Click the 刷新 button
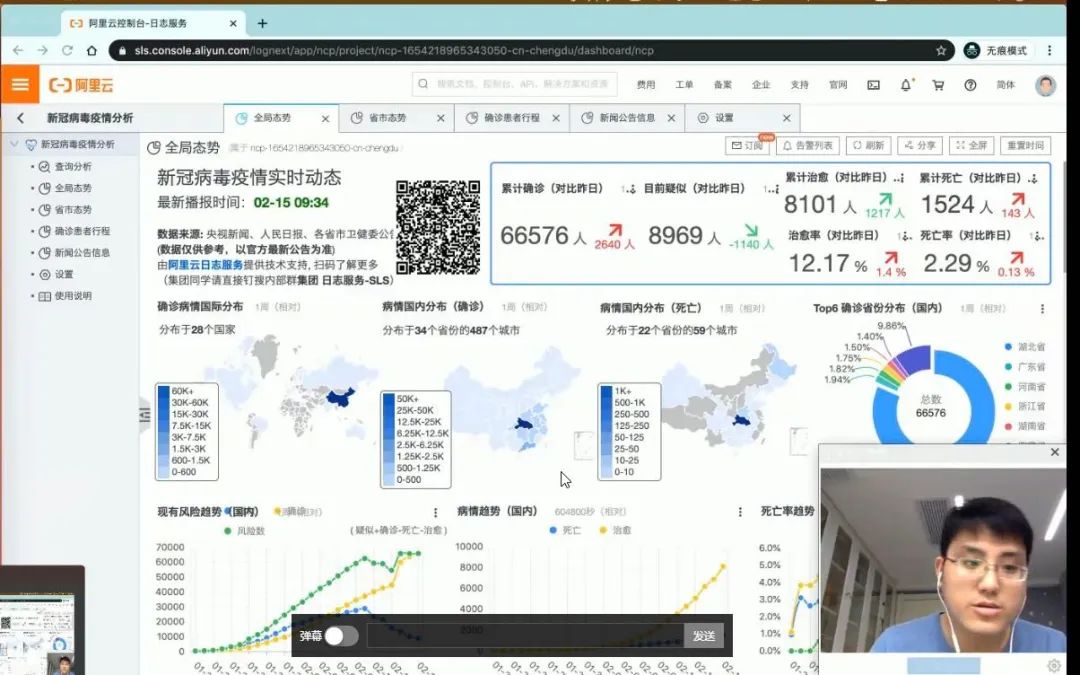 [869, 145]
